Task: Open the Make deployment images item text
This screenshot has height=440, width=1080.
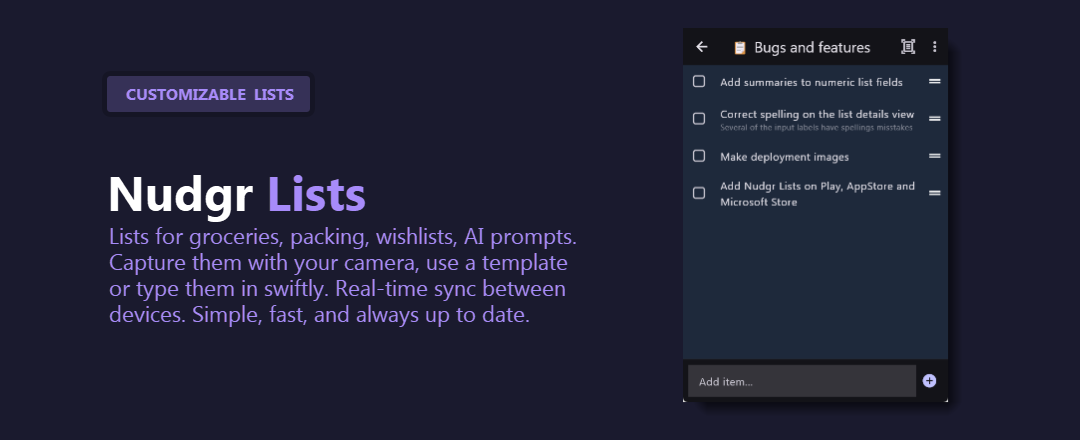Action: (x=784, y=157)
